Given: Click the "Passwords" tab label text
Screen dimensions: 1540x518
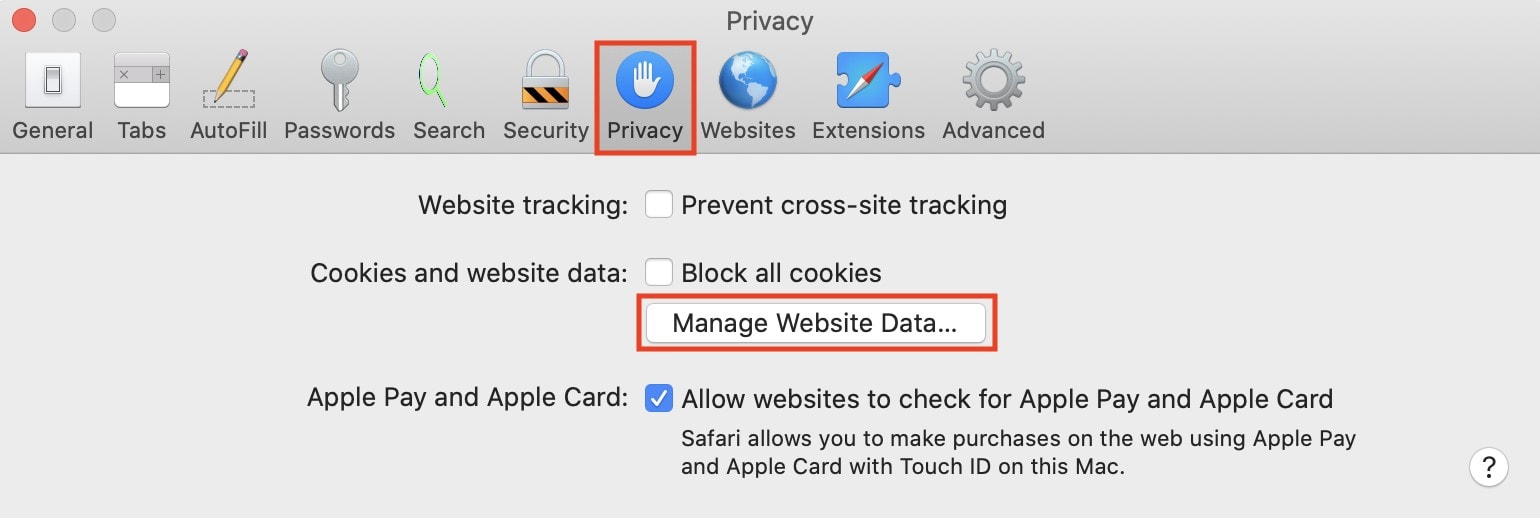Looking at the screenshot, I should point(339,130).
